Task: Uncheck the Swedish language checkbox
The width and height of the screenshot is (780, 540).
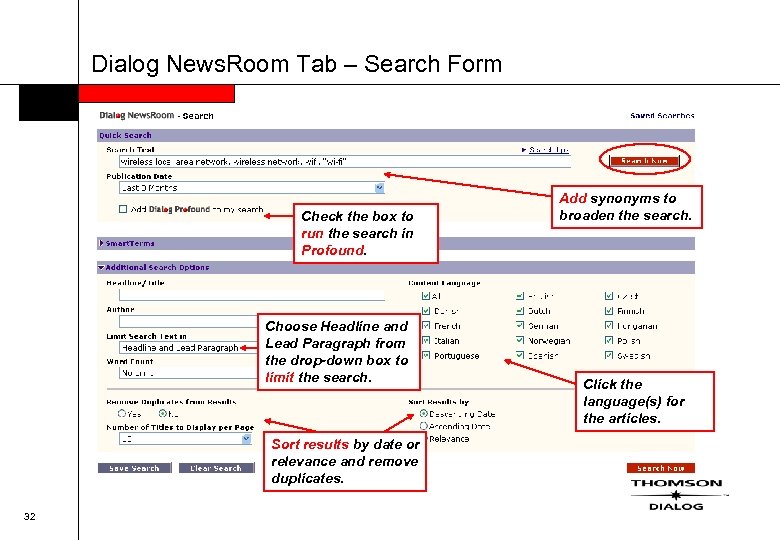Action: coord(609,356)
